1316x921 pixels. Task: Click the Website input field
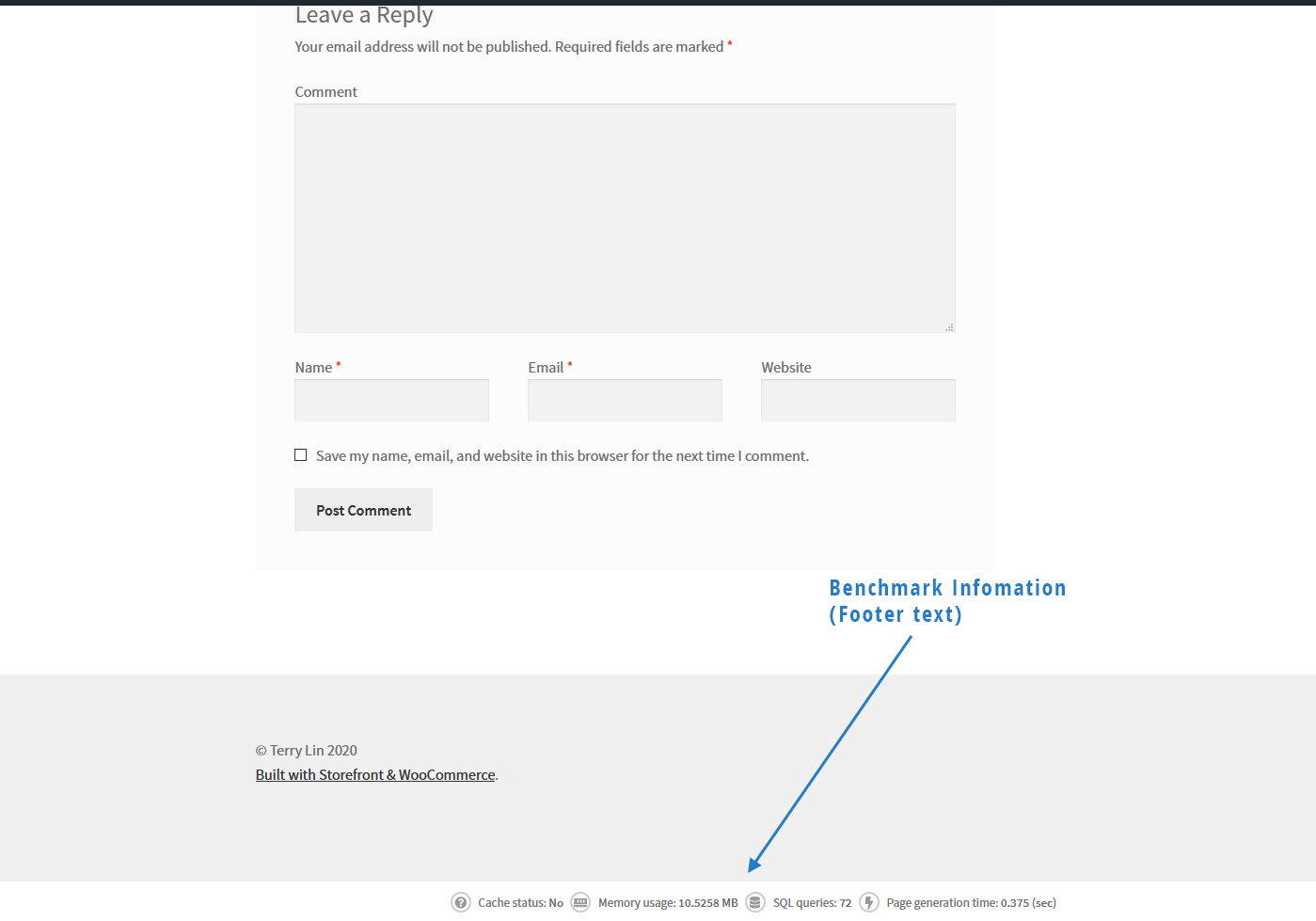[x=858, y=401]
